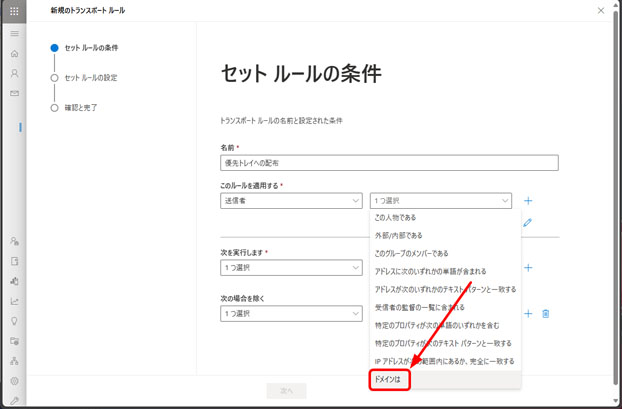Select この人物である option
Viewport: 622px width, 409px height.
pyautogui.click(x=445, y=217)
